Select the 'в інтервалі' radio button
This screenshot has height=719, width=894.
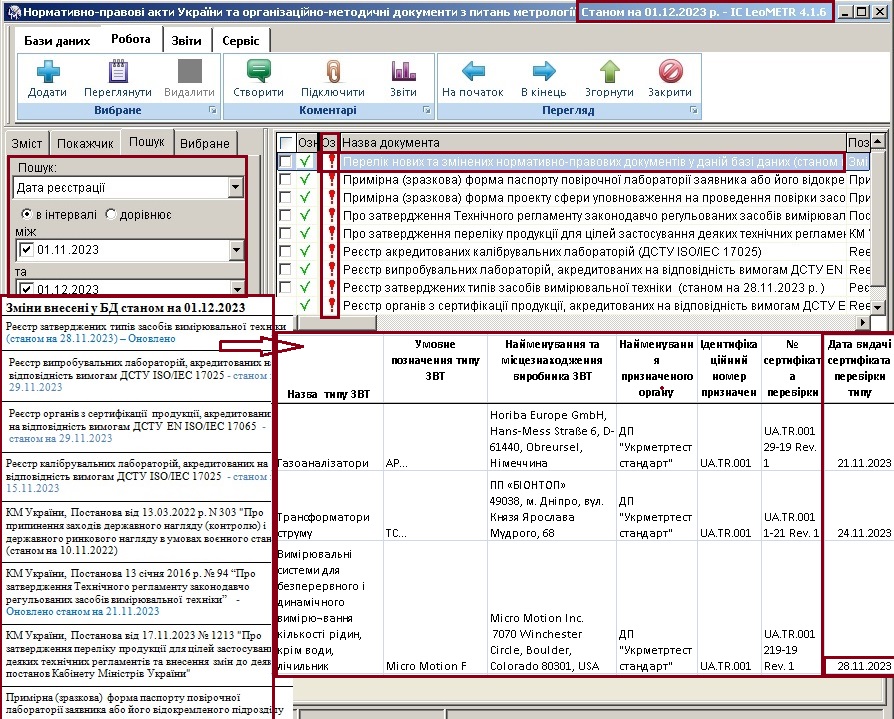pyautogui.click(x=26, y=214)
